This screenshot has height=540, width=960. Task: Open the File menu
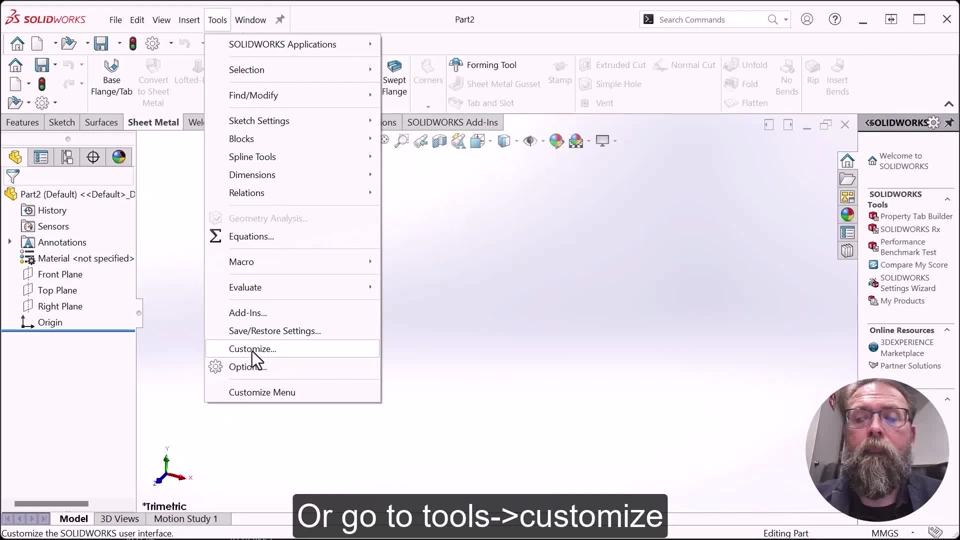click(x=115, y=20)
